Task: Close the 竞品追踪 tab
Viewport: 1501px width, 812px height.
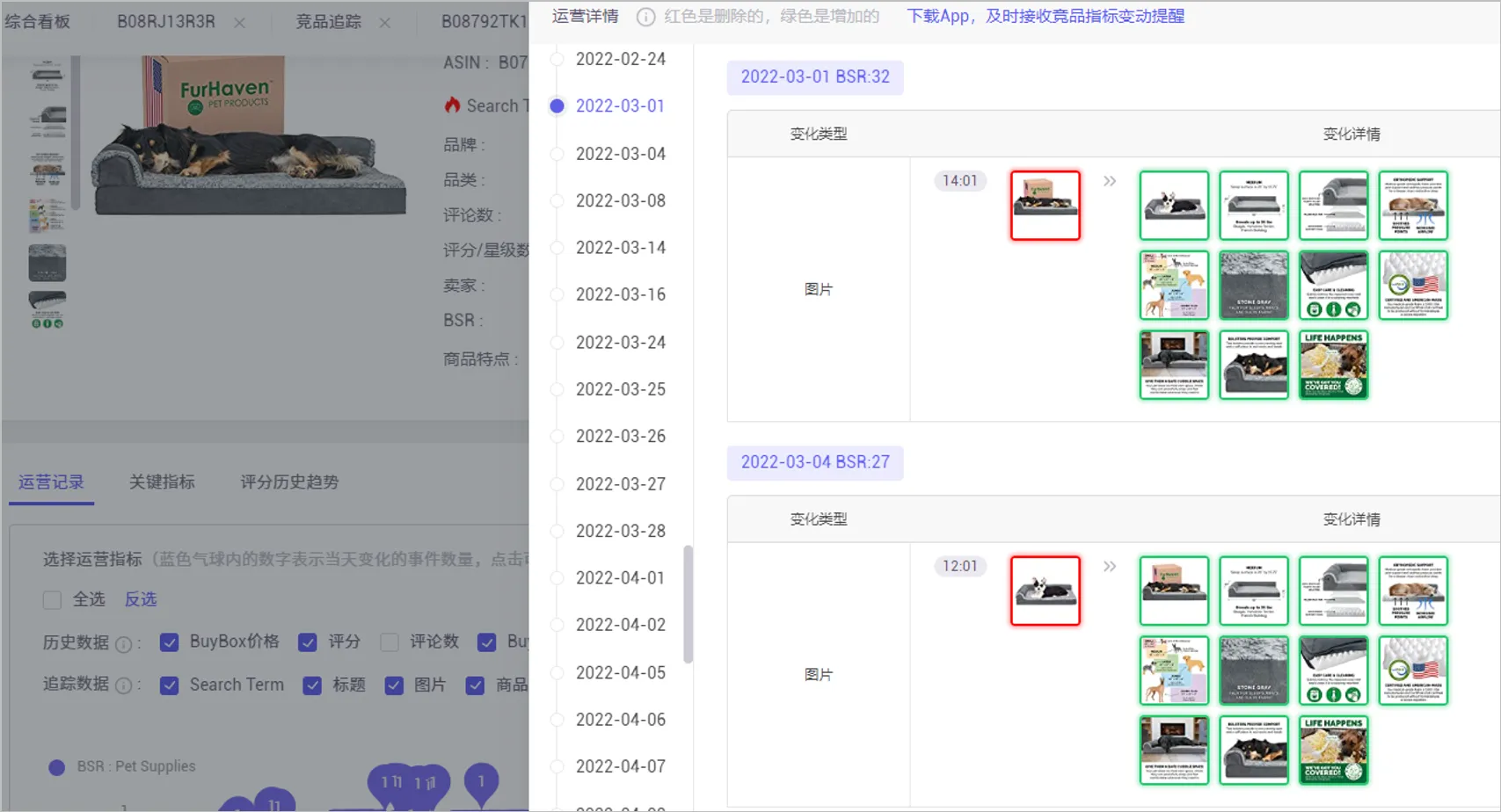Action: tap(384, 23)
